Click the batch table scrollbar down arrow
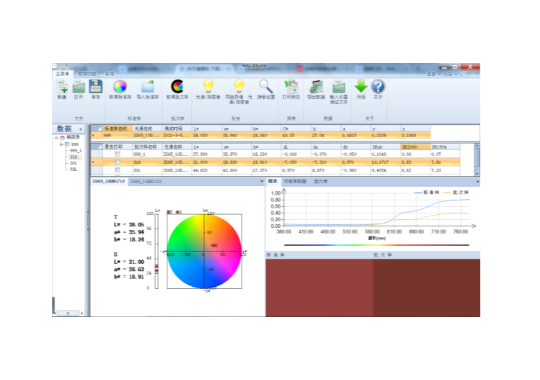Viewport: 540px width, 380px height. coord(477,174)
